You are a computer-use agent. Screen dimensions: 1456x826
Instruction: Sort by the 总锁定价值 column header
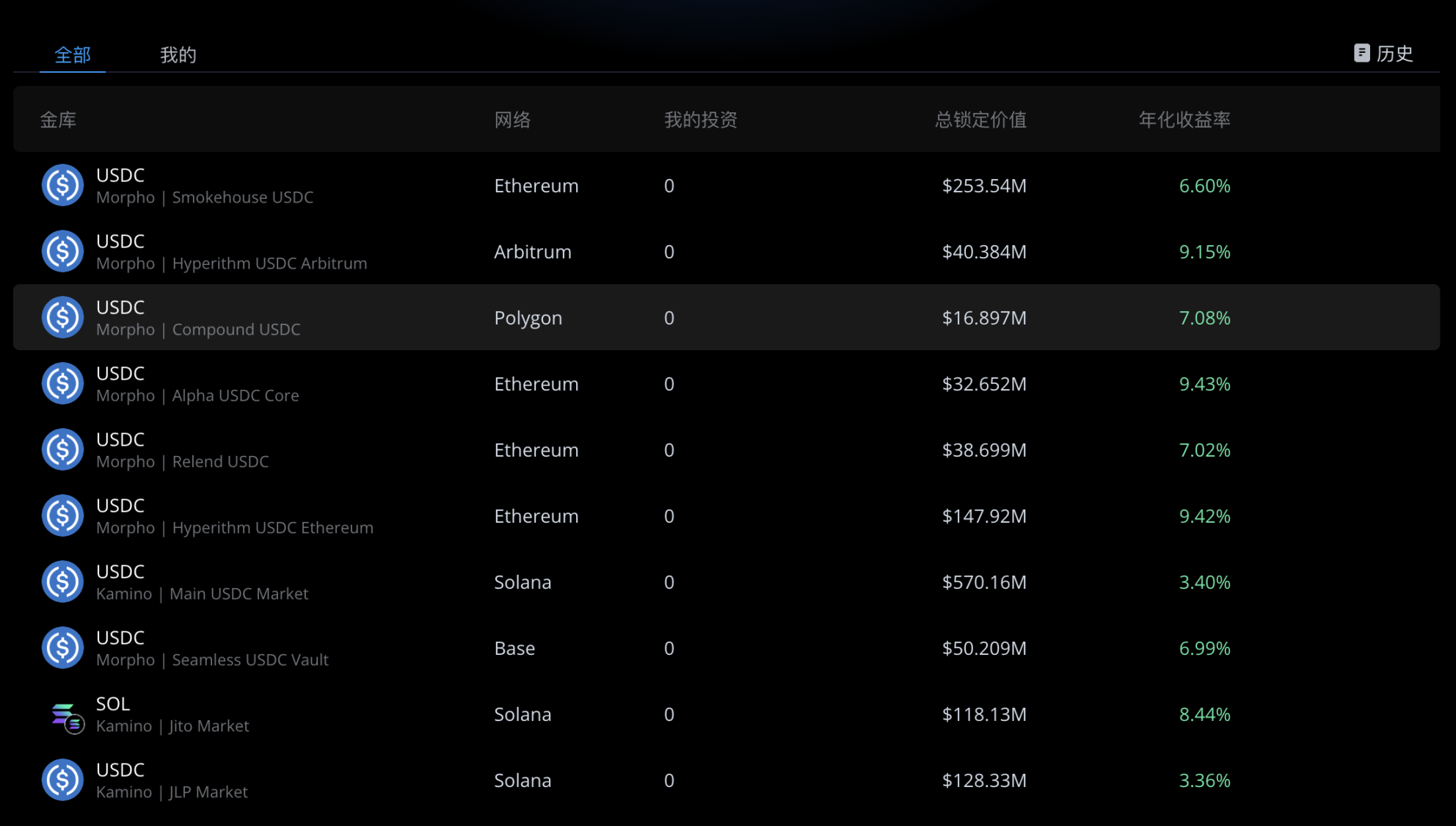click(980, 120)
